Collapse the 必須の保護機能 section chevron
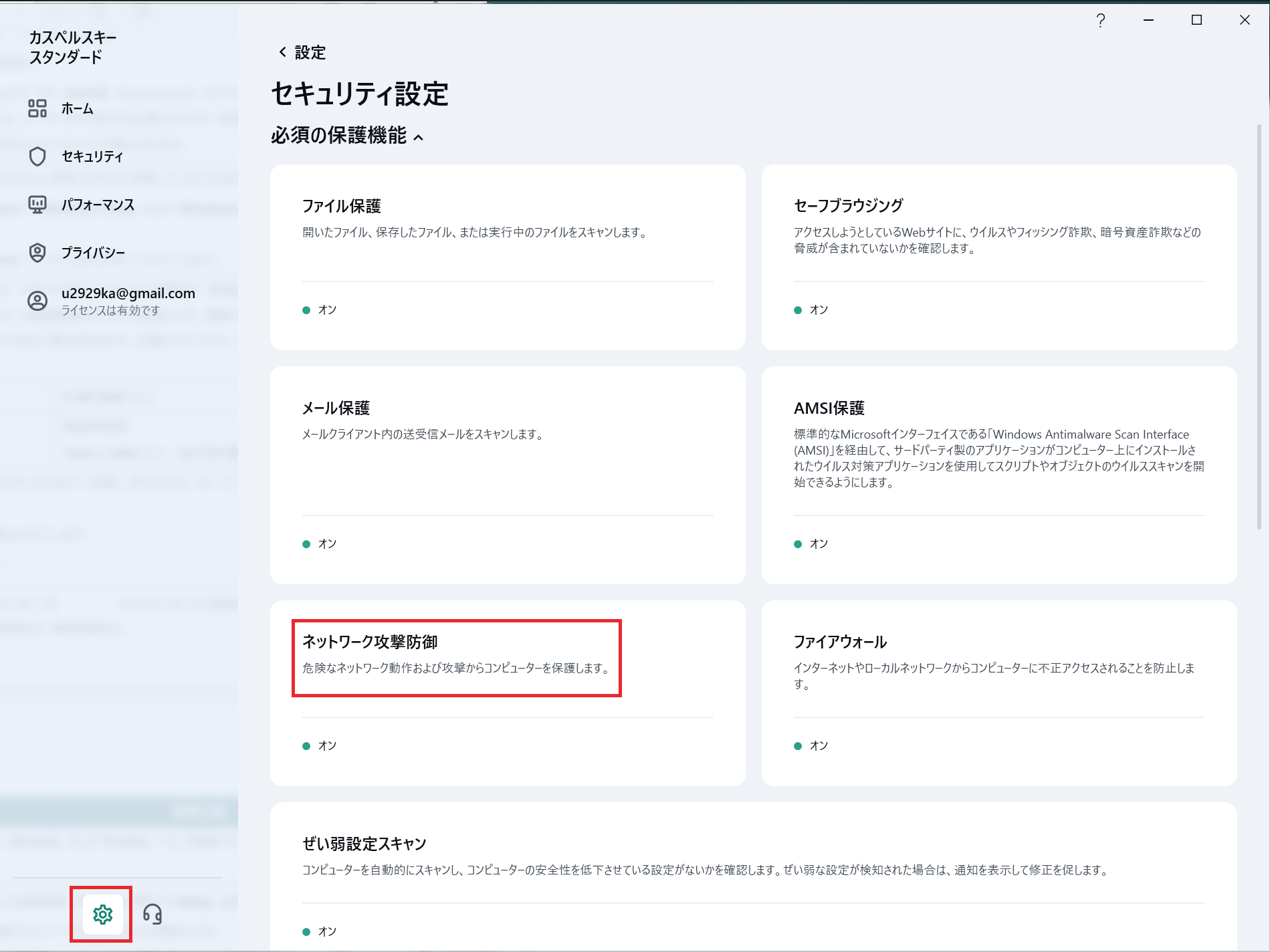1270x952 pixels. (x=419, y=138)
